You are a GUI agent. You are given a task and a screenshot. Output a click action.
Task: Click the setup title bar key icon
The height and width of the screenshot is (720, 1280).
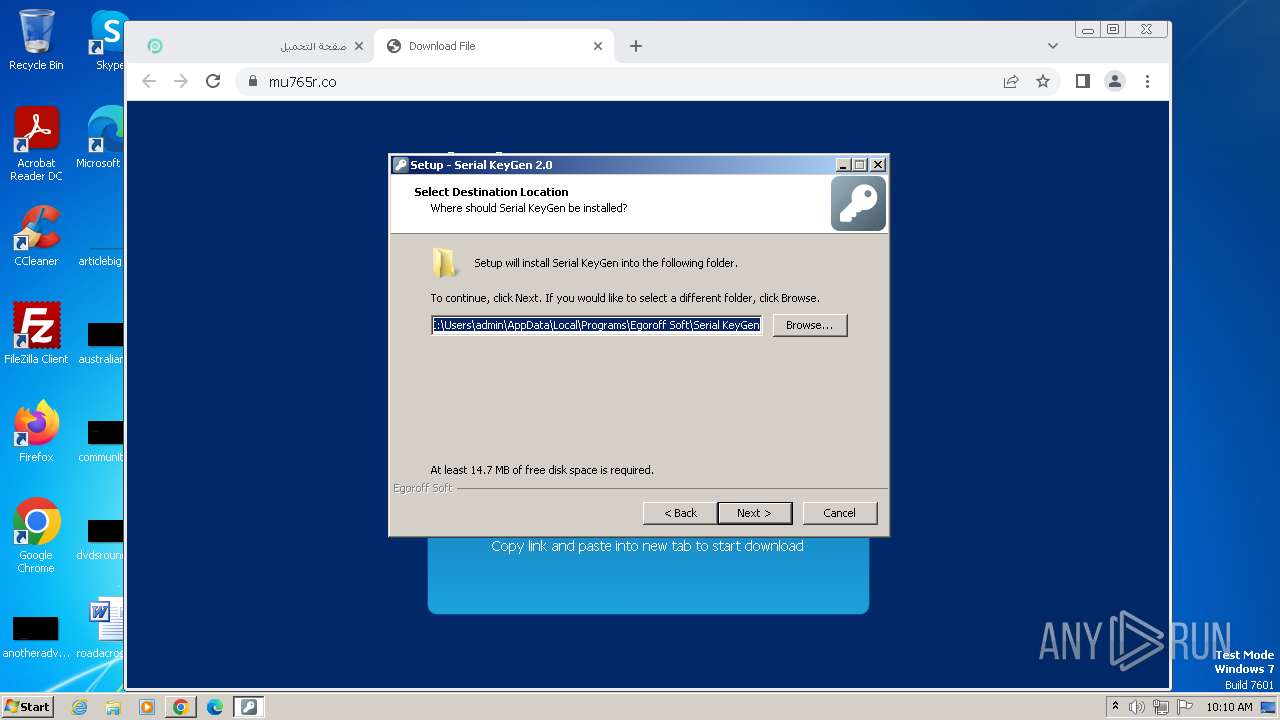pos(400,165)
